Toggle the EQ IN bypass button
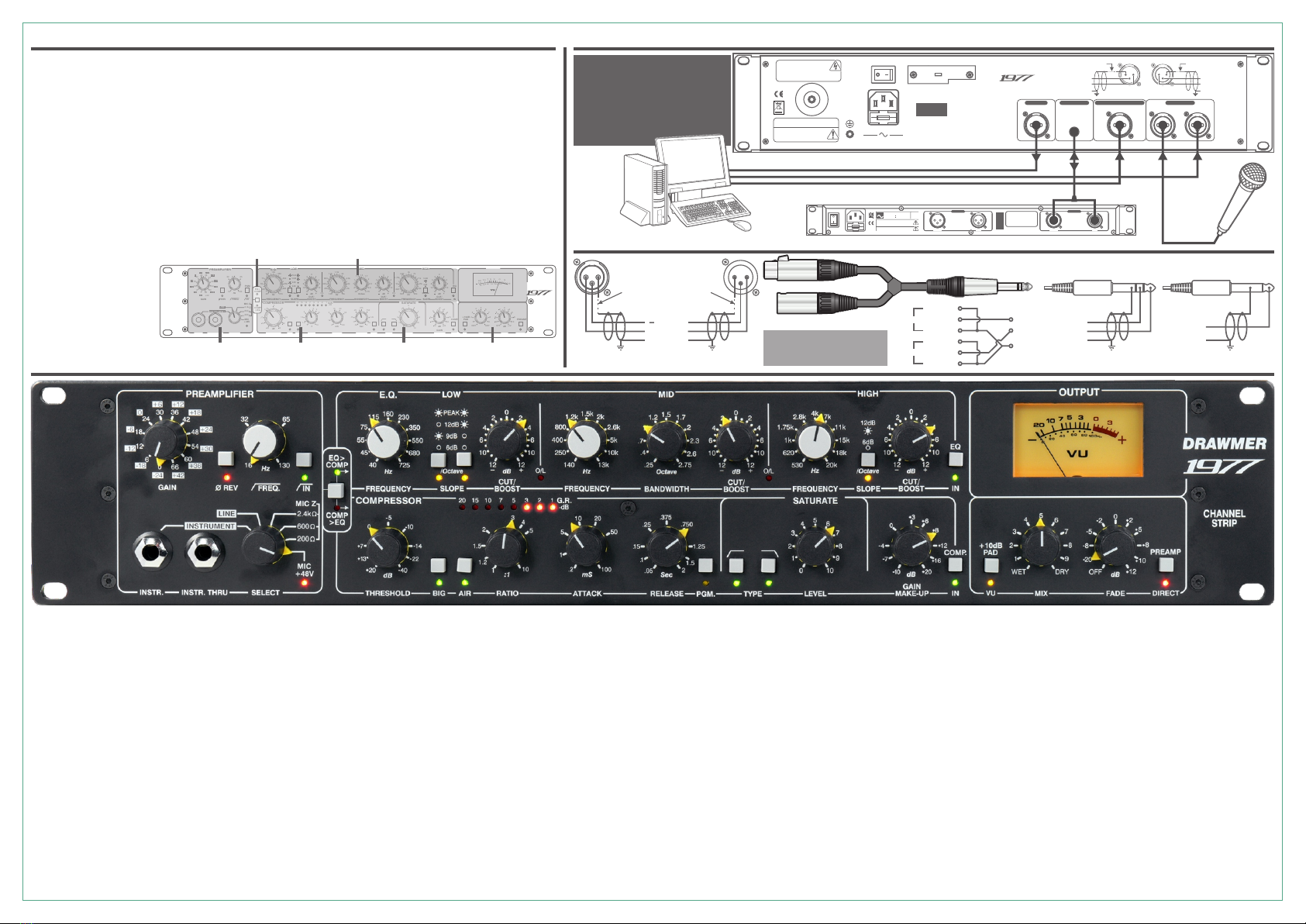Screen dimensions: 1306x924 [x=956, y=459]
